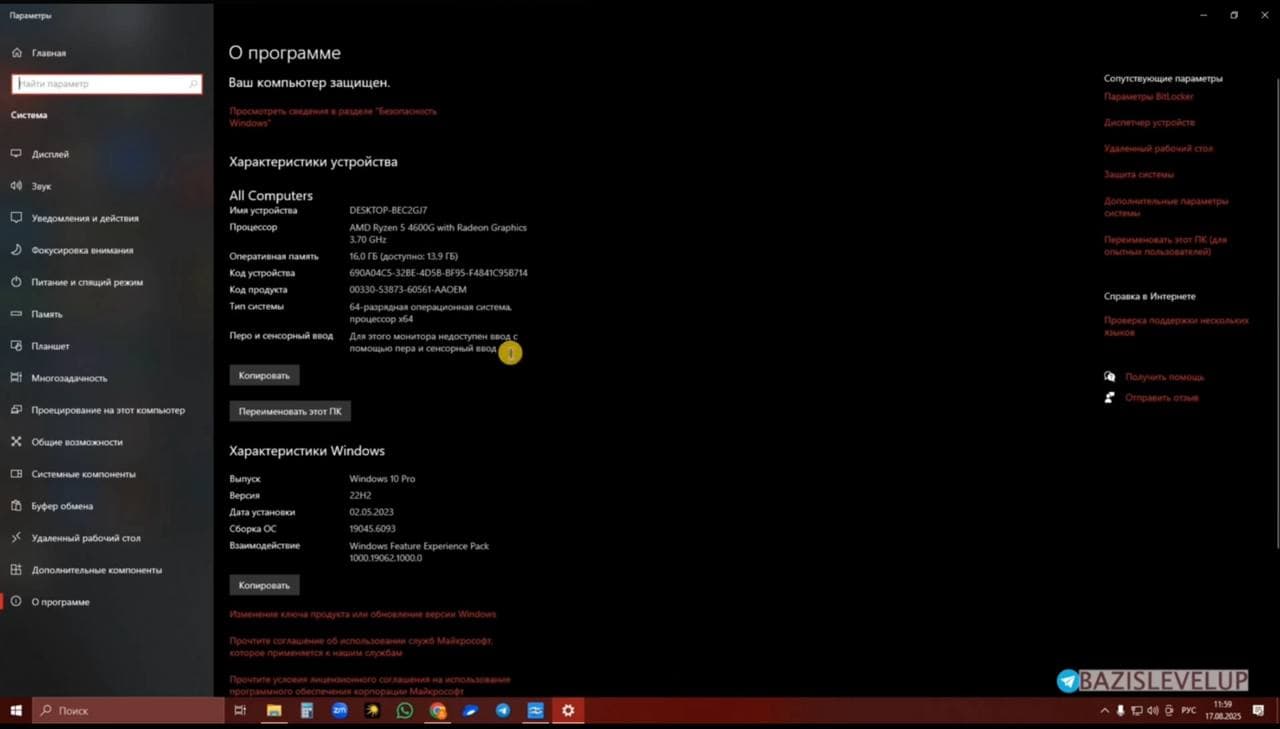
Task: Open Фокусировка внимания settings
Action: coord(72,250)
